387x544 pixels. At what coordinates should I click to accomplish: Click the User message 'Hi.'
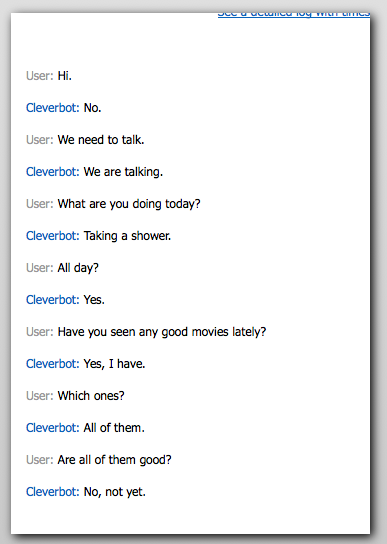65,76
